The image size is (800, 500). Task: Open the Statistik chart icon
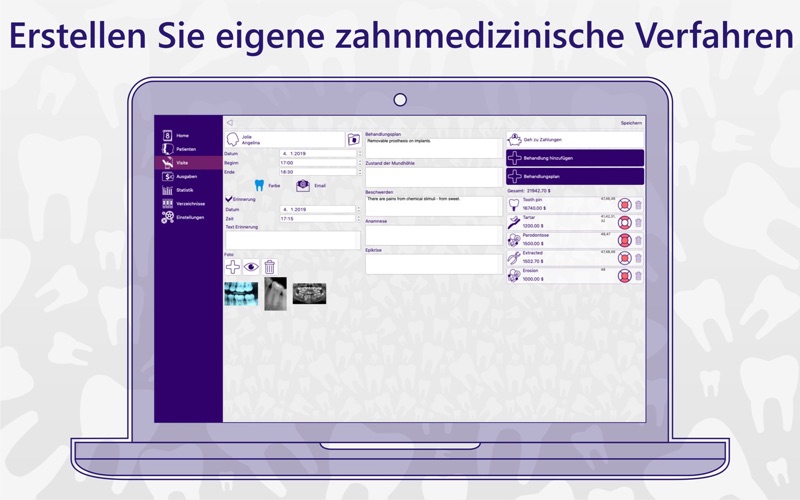click(167, 190)
